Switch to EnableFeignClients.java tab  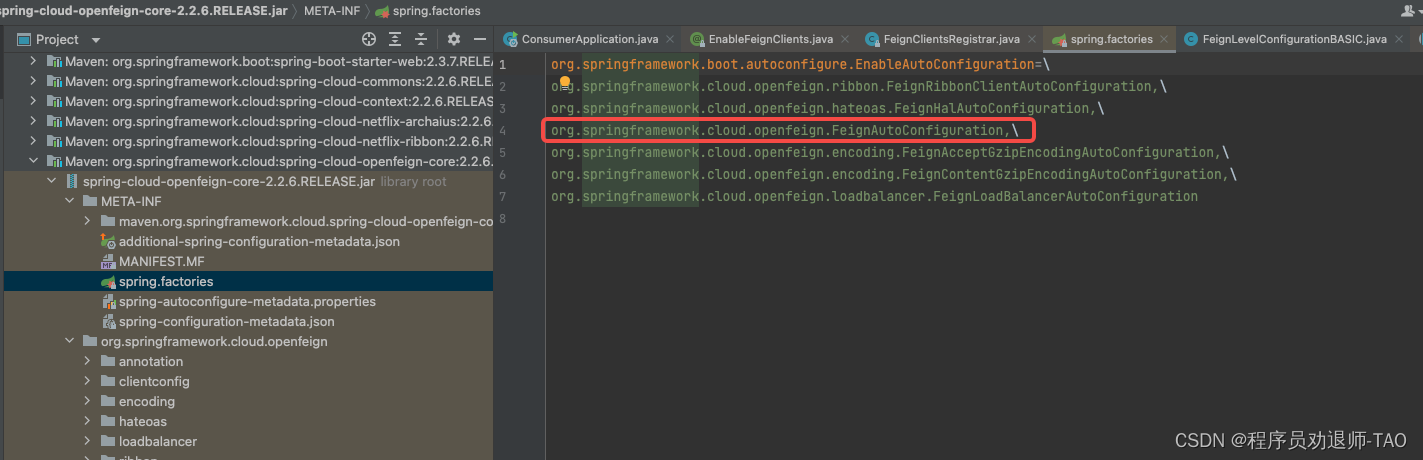770,39
